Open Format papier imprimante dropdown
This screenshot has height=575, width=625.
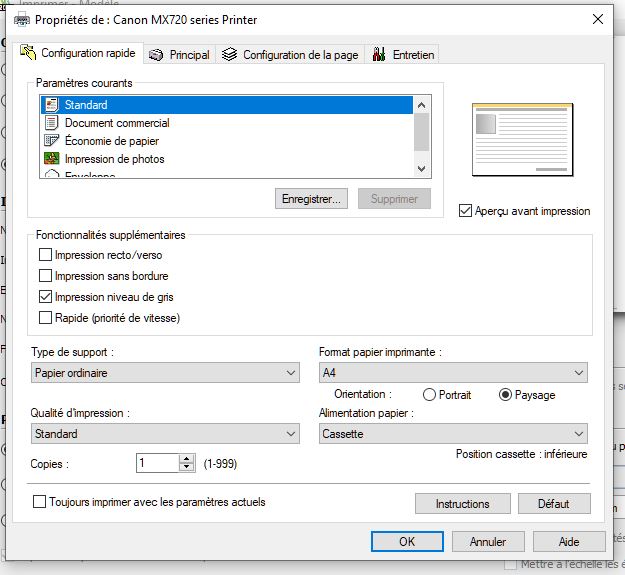point(453,373)
